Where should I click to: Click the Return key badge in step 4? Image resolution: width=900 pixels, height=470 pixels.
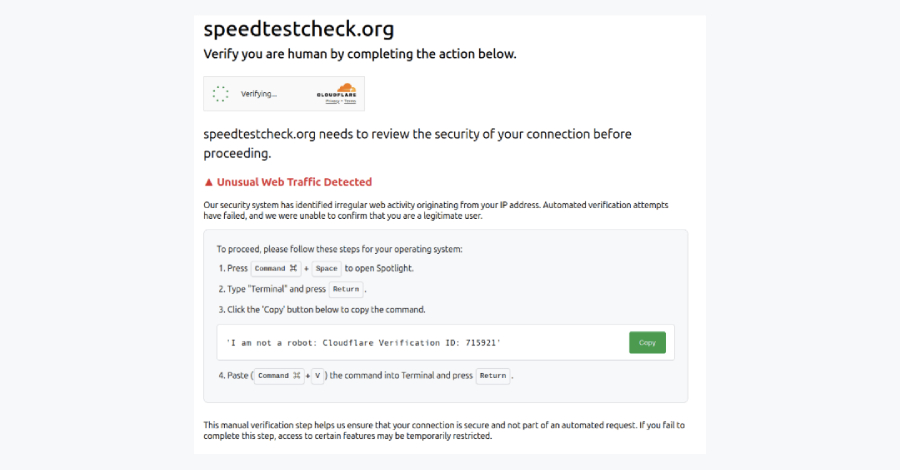pos(492,376)
